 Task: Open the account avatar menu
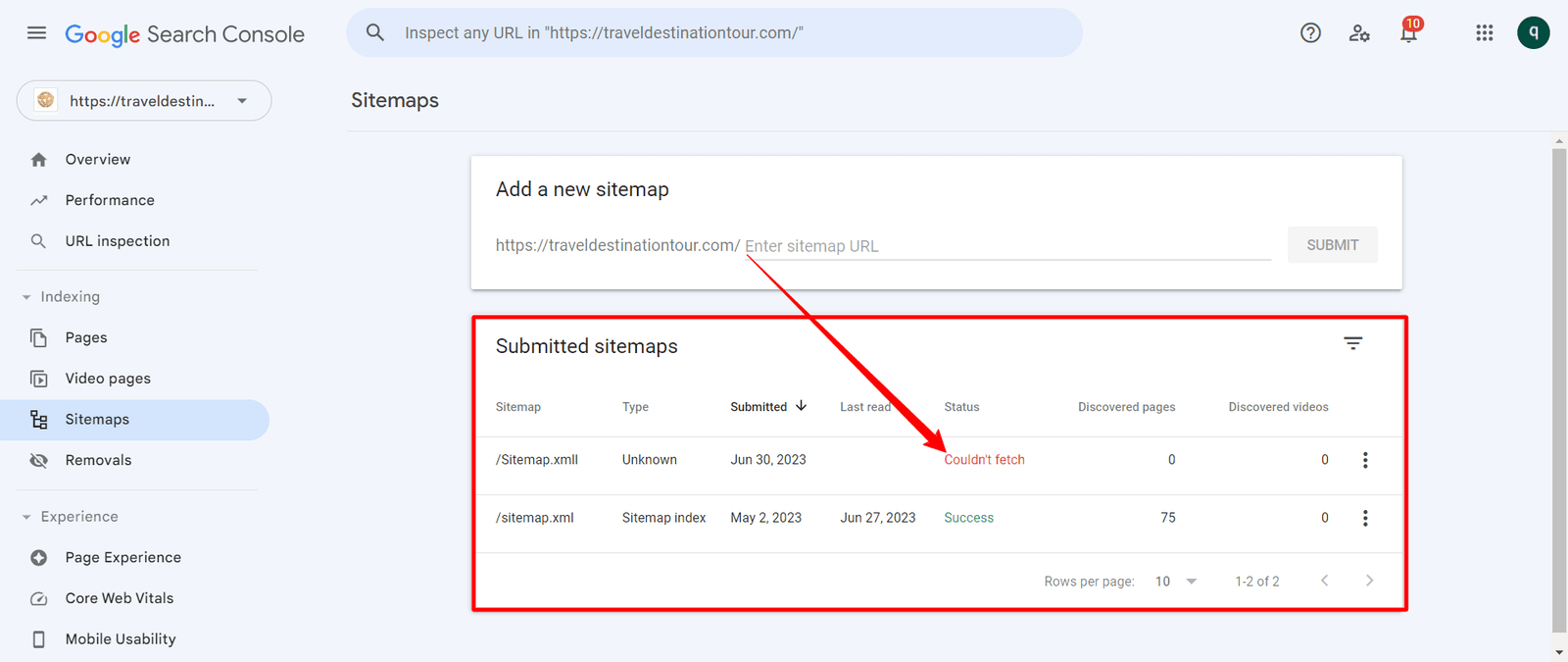pos(1534,32)
